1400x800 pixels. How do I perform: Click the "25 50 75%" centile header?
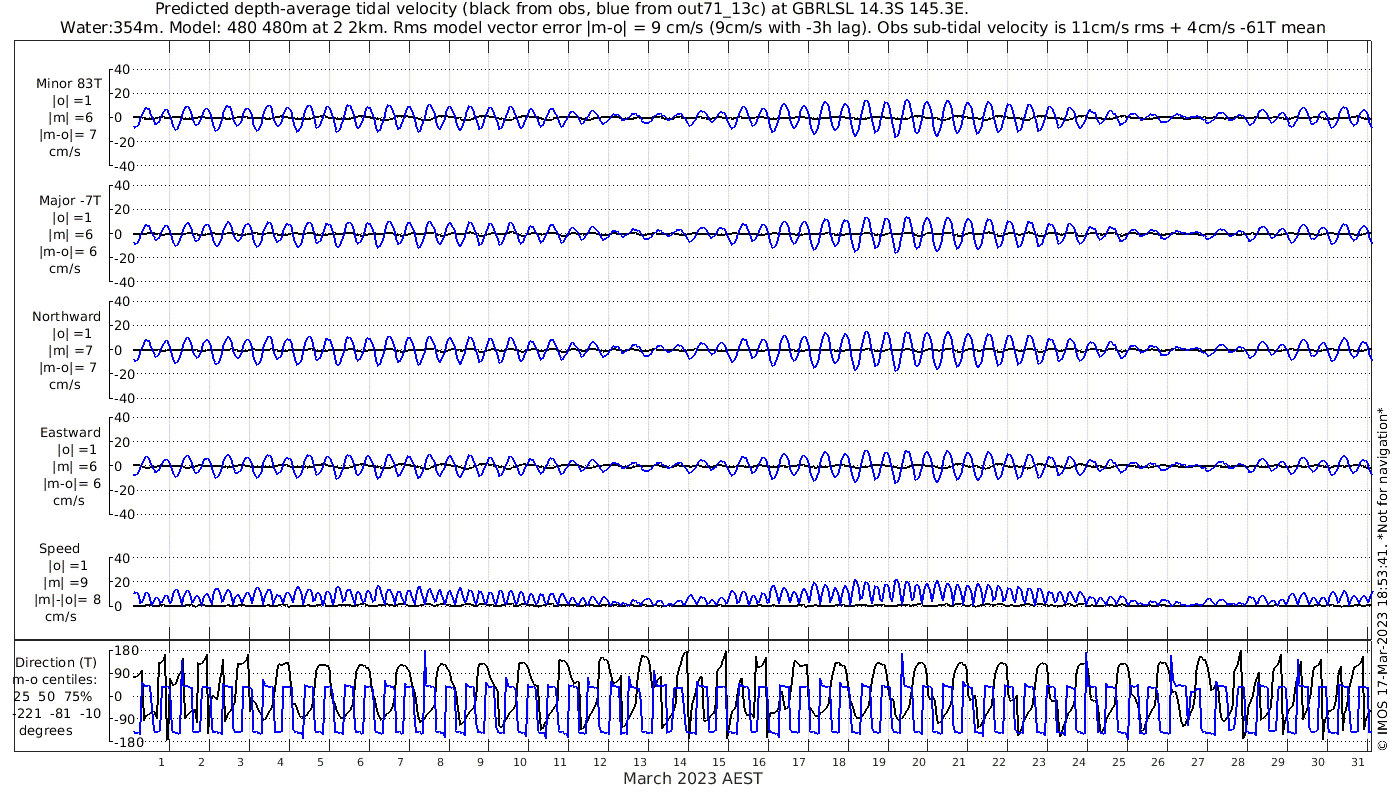pyautogui.click(x=53, y=697)
